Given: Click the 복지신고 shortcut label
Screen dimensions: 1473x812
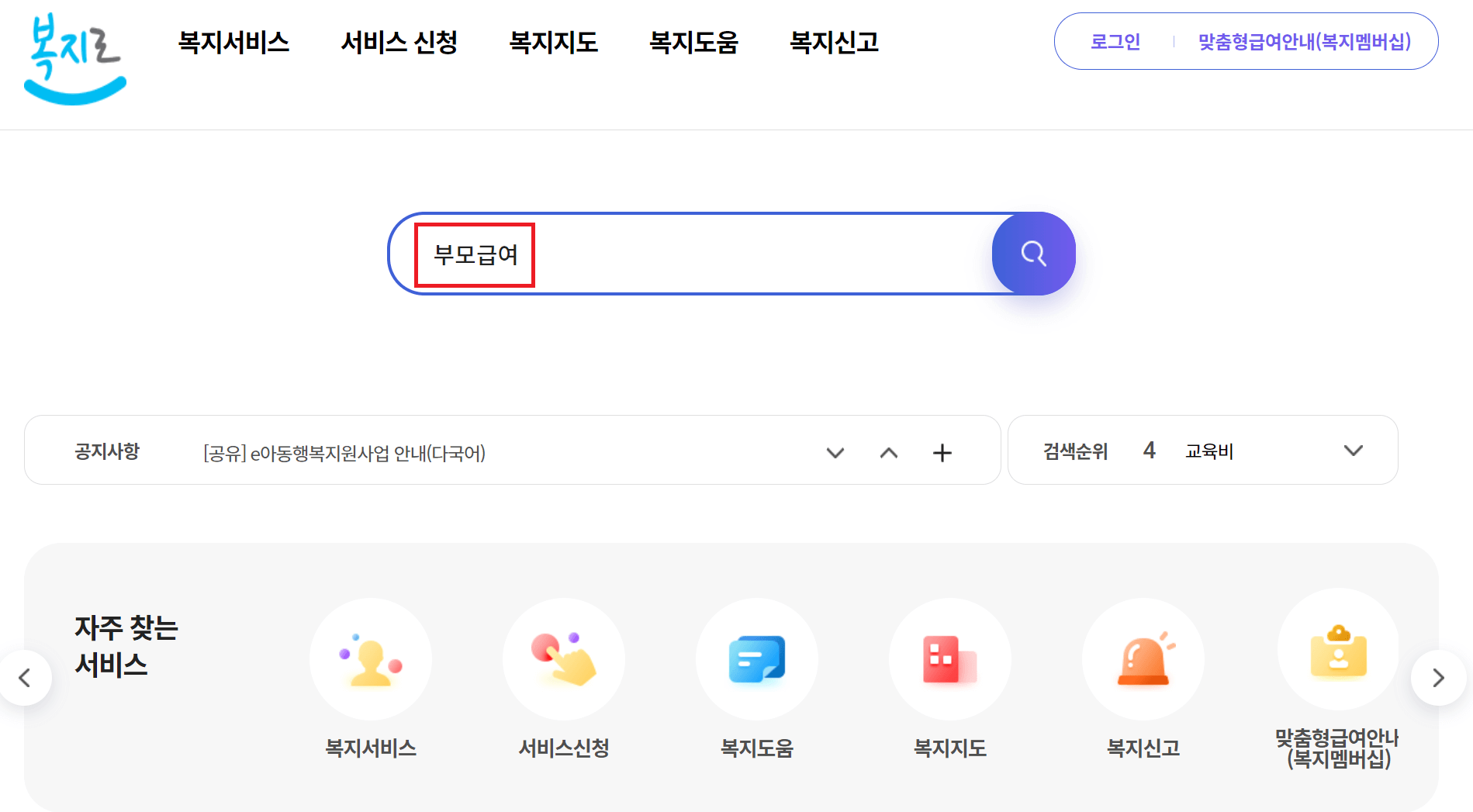Looking at the screenshot, I should pos(1143,748).
